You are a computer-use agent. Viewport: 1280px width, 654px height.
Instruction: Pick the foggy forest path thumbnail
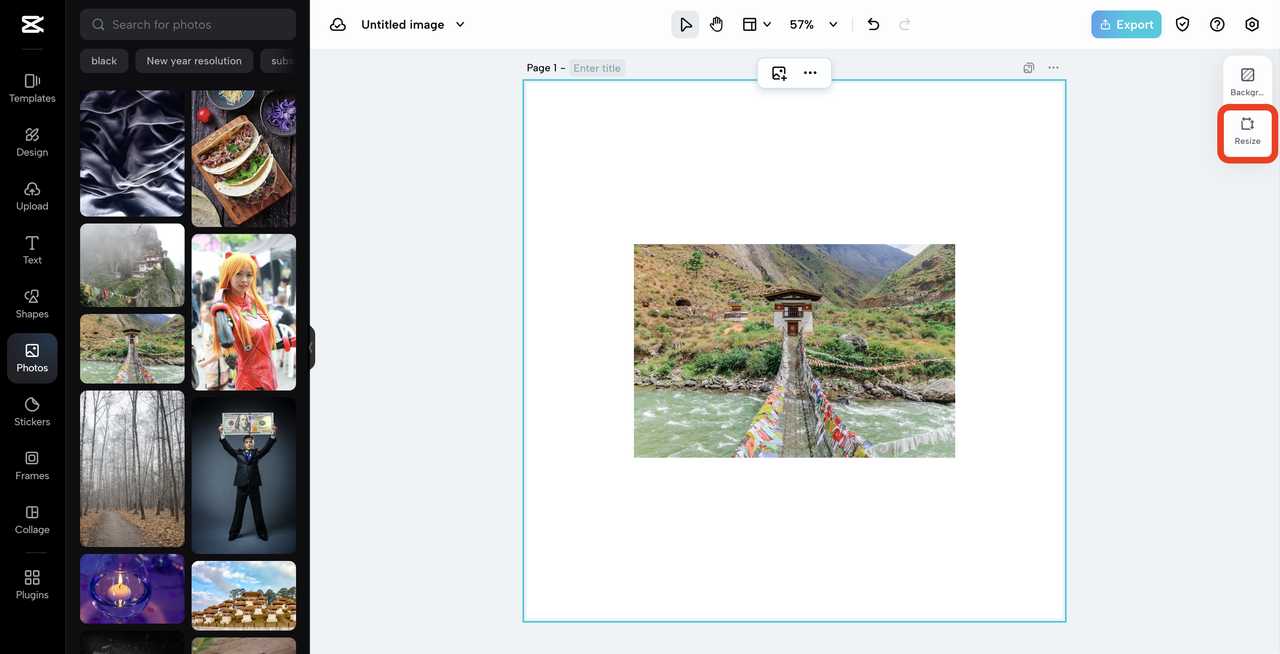coord(132,469)
